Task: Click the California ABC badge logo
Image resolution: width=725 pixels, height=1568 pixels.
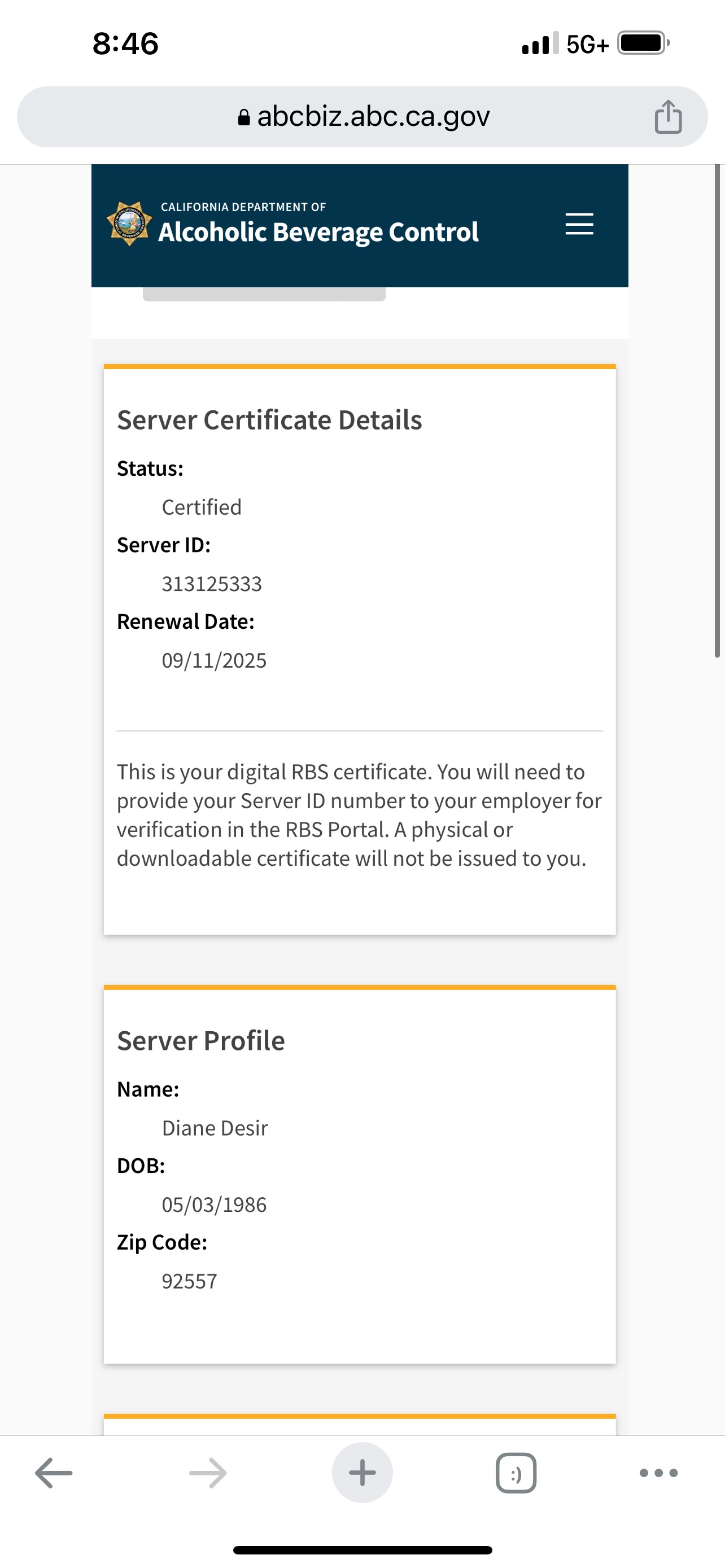Action: pos(129,224)
